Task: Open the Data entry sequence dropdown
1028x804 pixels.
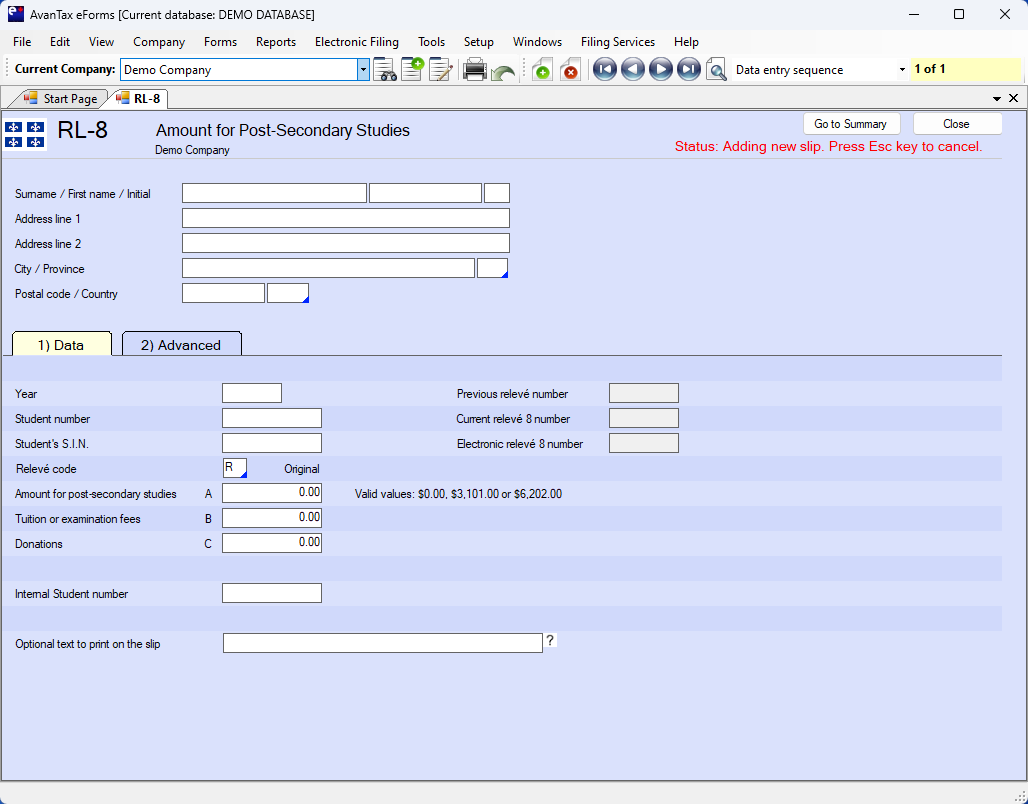Action: click(x=901, y=70)
